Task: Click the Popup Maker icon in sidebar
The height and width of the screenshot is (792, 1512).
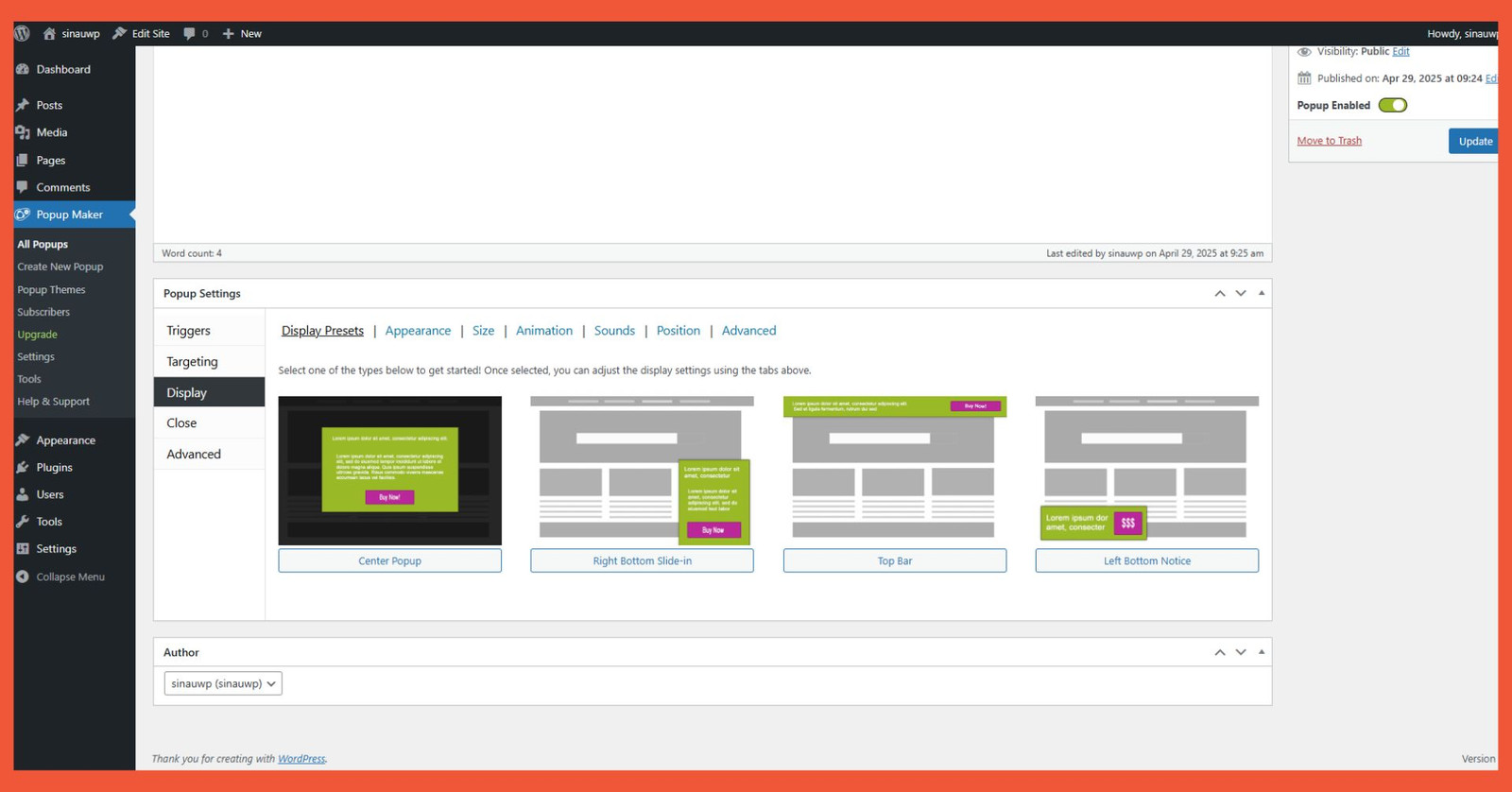Action: point(23,215)
